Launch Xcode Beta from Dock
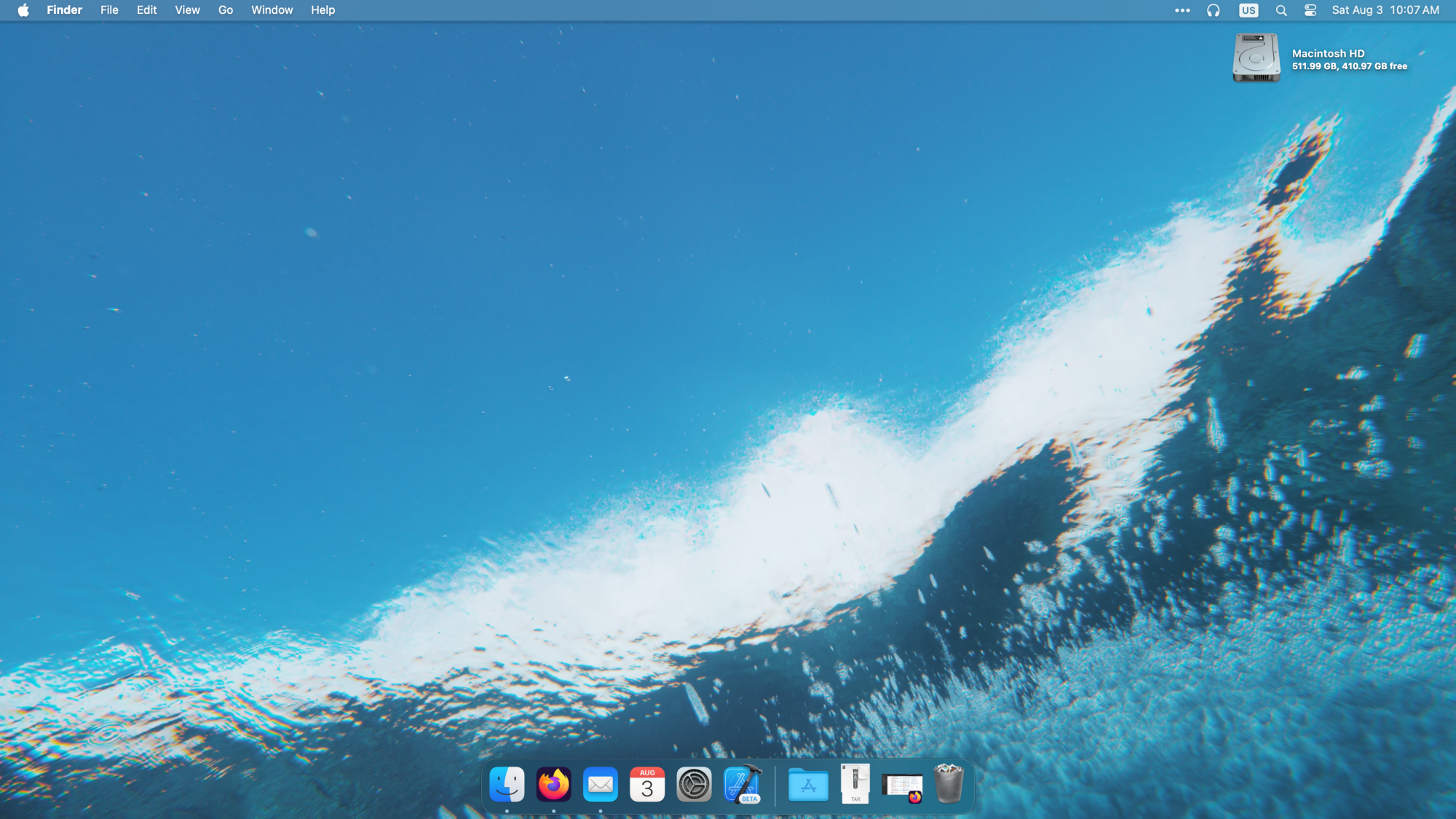1456x819 pixels. (x=742, y=785)
